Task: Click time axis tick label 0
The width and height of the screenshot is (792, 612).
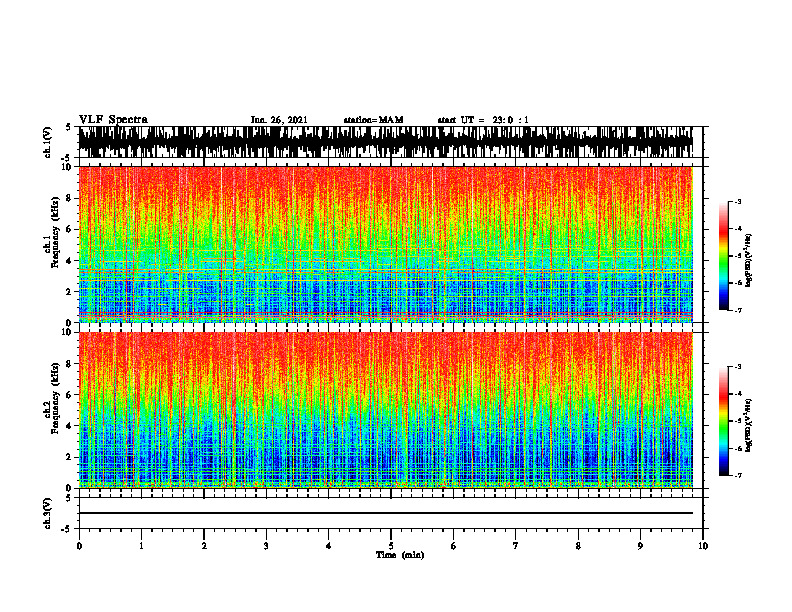Action: coord(79,546)
